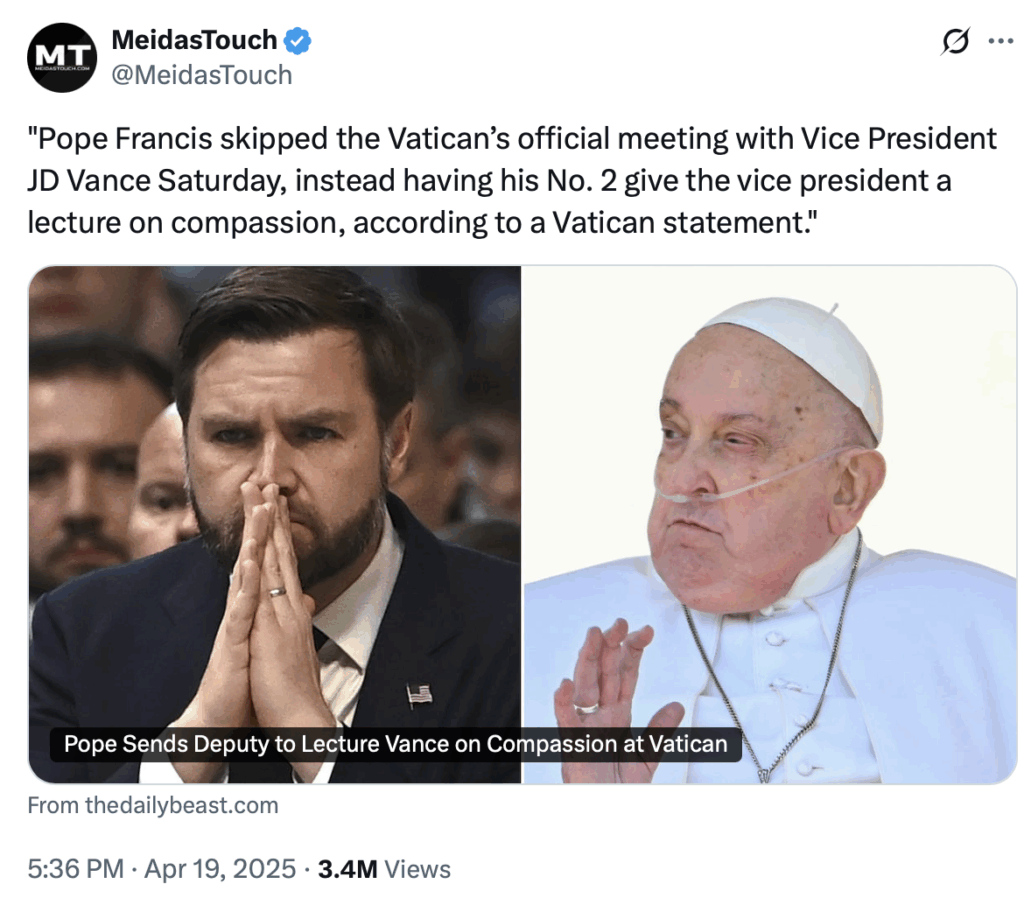Click the 5:36 PM timestamp
Image resolution: width=1024 pixels, height=898 pixels.
click(x=76, y=869)
